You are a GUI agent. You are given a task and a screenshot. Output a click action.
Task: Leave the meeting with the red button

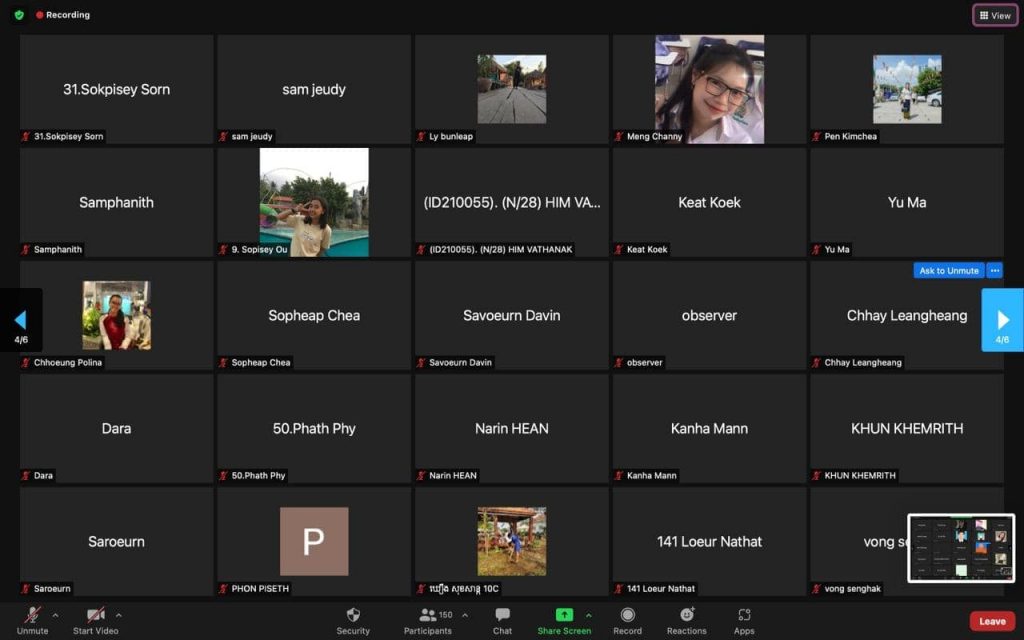992,621
